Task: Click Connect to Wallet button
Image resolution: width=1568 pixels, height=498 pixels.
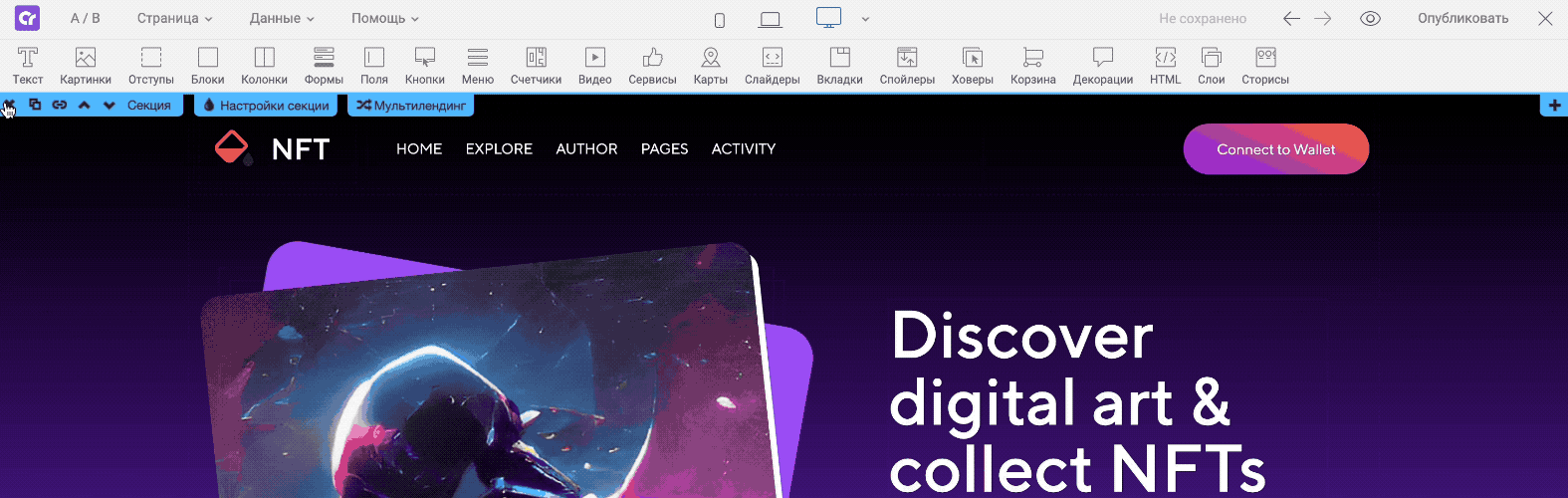Action: point(1276,149)
